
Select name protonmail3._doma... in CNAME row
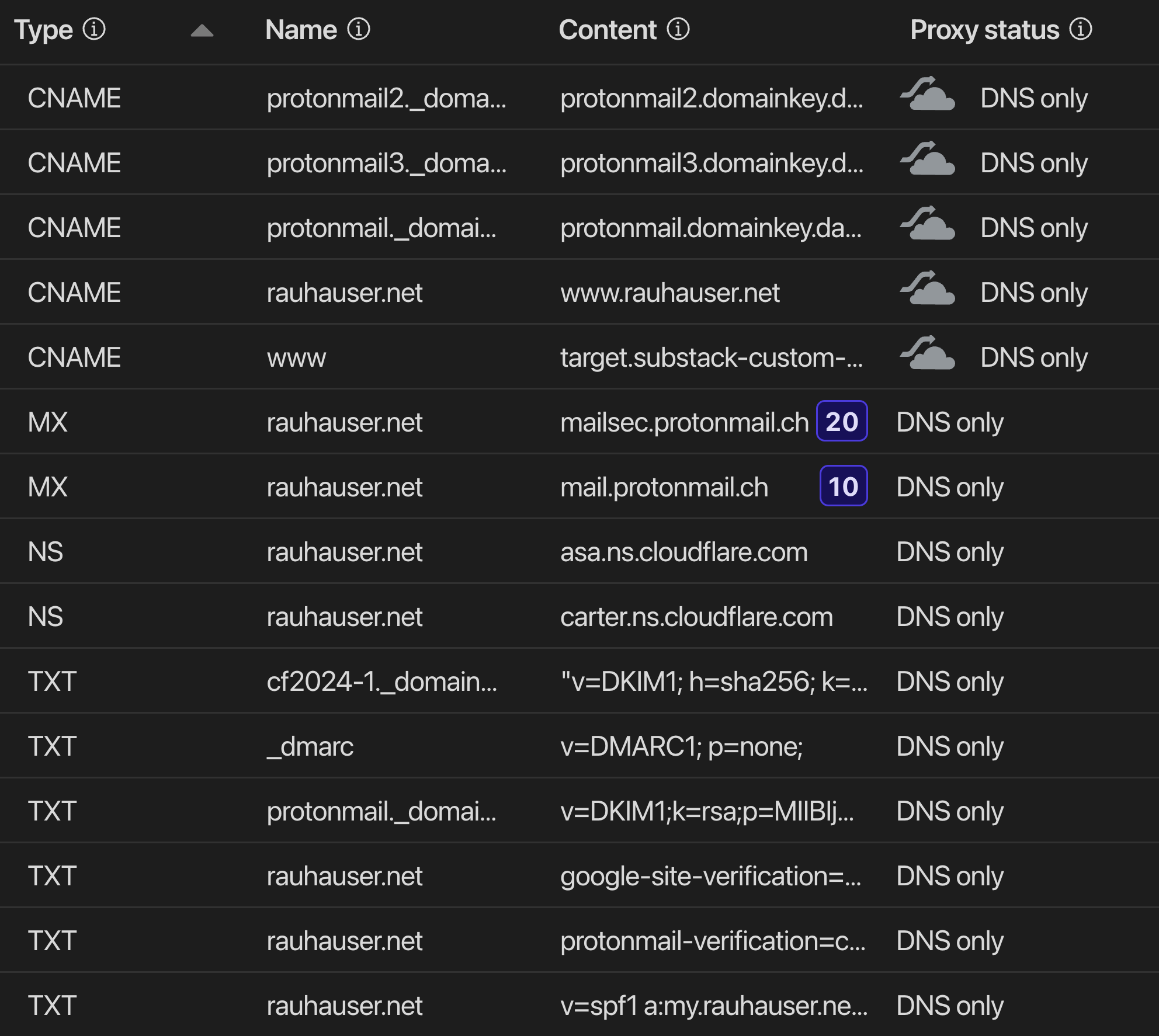387,163
